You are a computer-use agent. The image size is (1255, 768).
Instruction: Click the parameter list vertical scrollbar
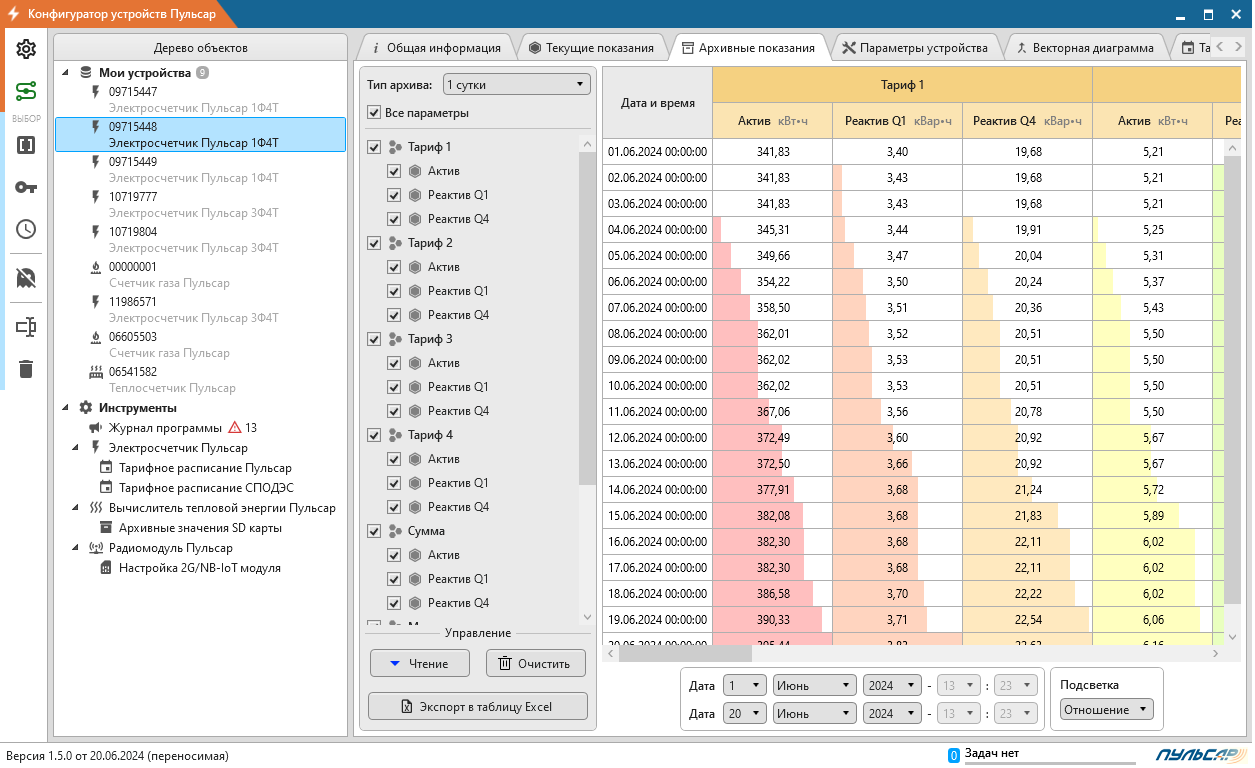588,318
